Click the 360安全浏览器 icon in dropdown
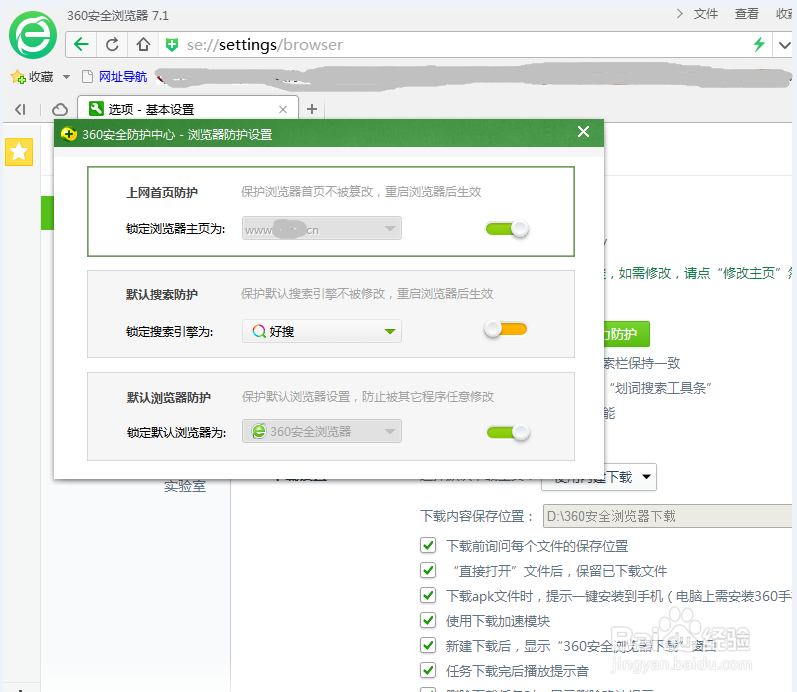Screen dimensions: 797x692 click(x=259, y=431)
